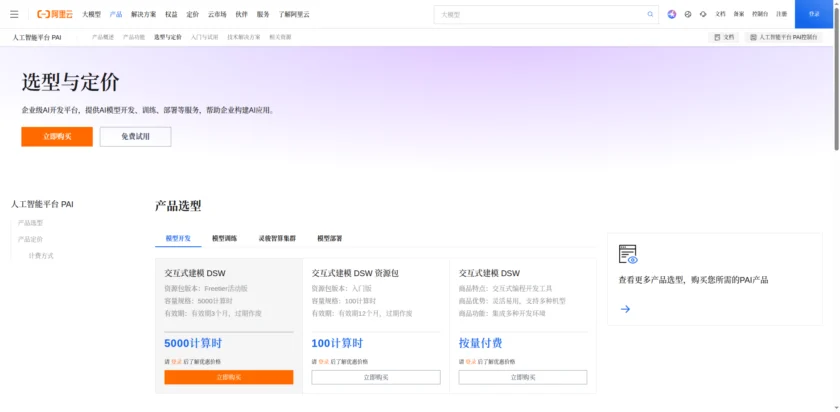The image size is (840, 412).
Task: Open 云市场 in top navigation
Action: tap(217, 14)
